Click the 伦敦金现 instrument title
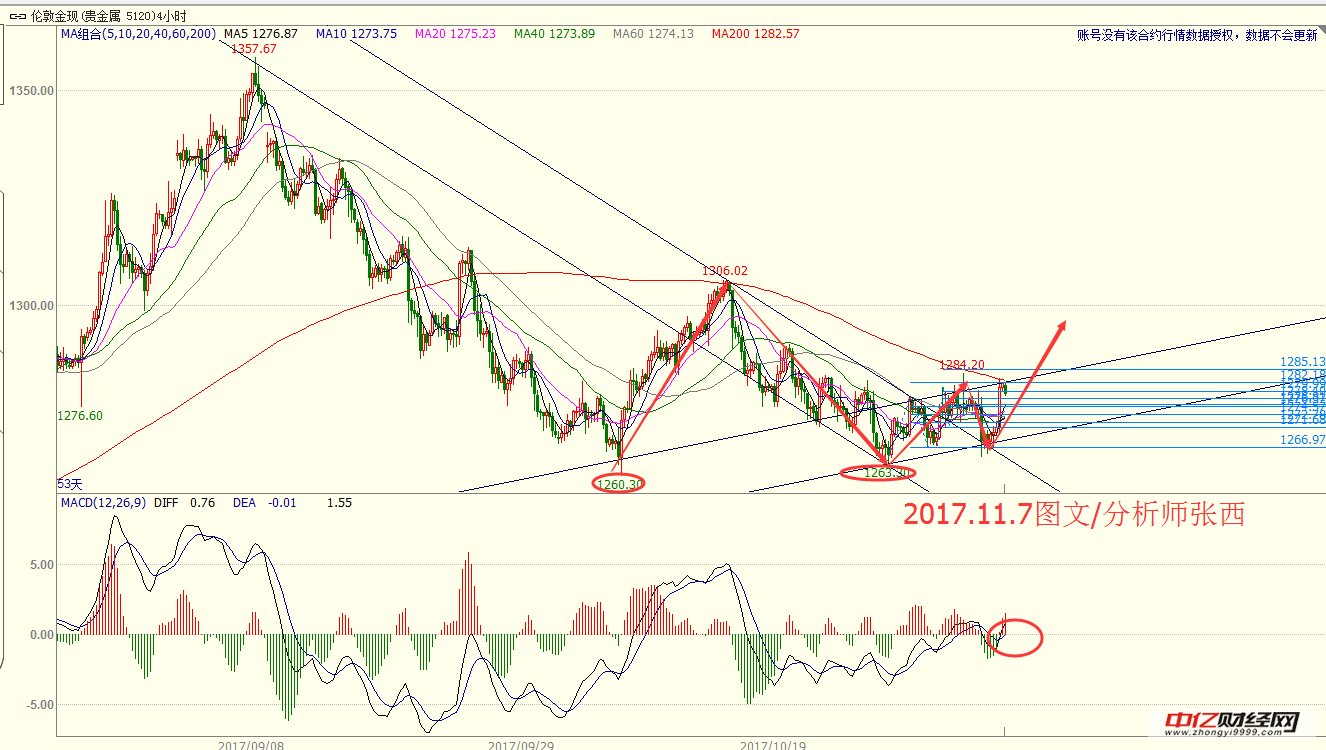1326x750 pixels. pos(53,16)
